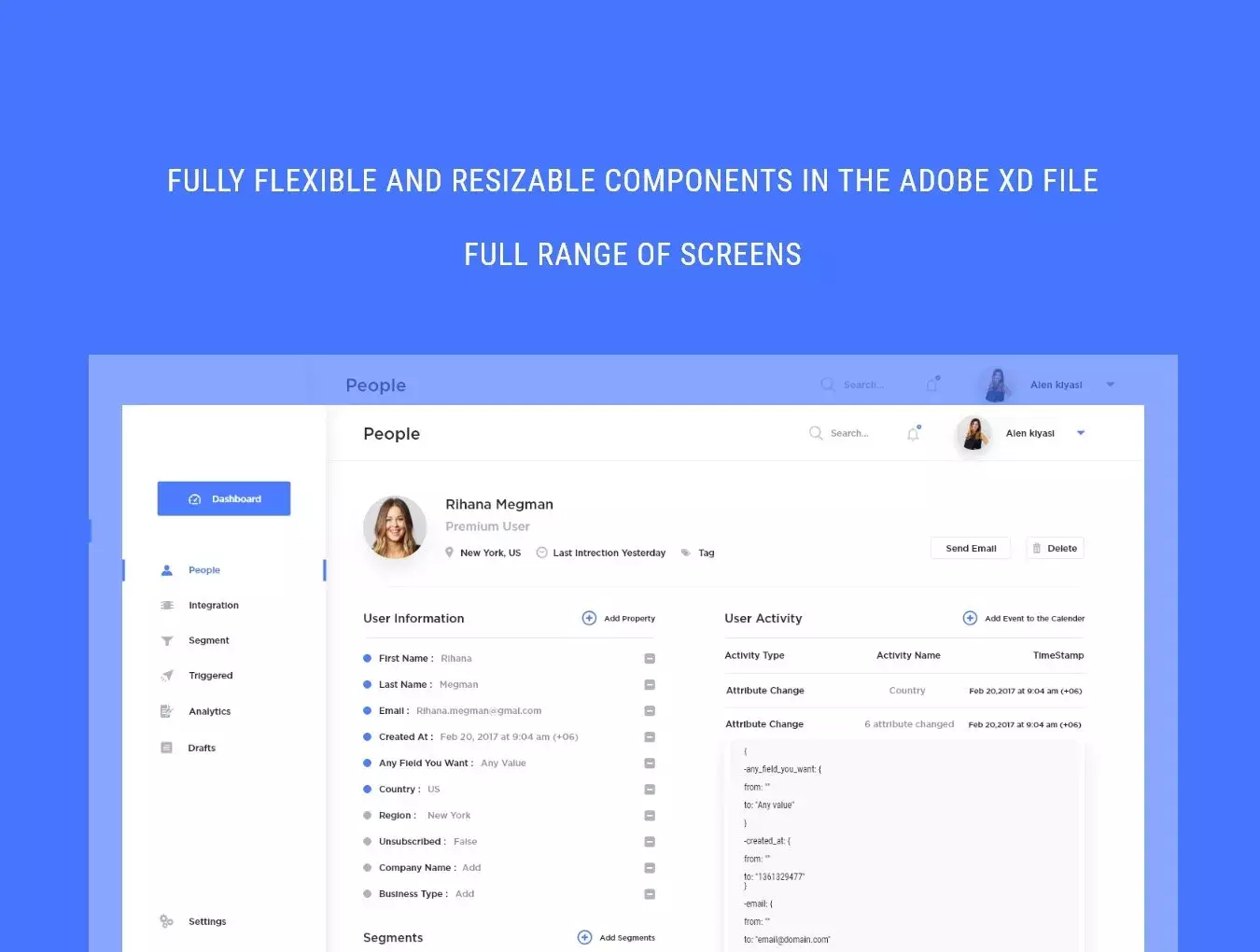This screenshot has width=1260, height=952.
Task: Click the Rihana.megman@gmal.com email value
Action: pyautogui.click(x=479, y=711)
